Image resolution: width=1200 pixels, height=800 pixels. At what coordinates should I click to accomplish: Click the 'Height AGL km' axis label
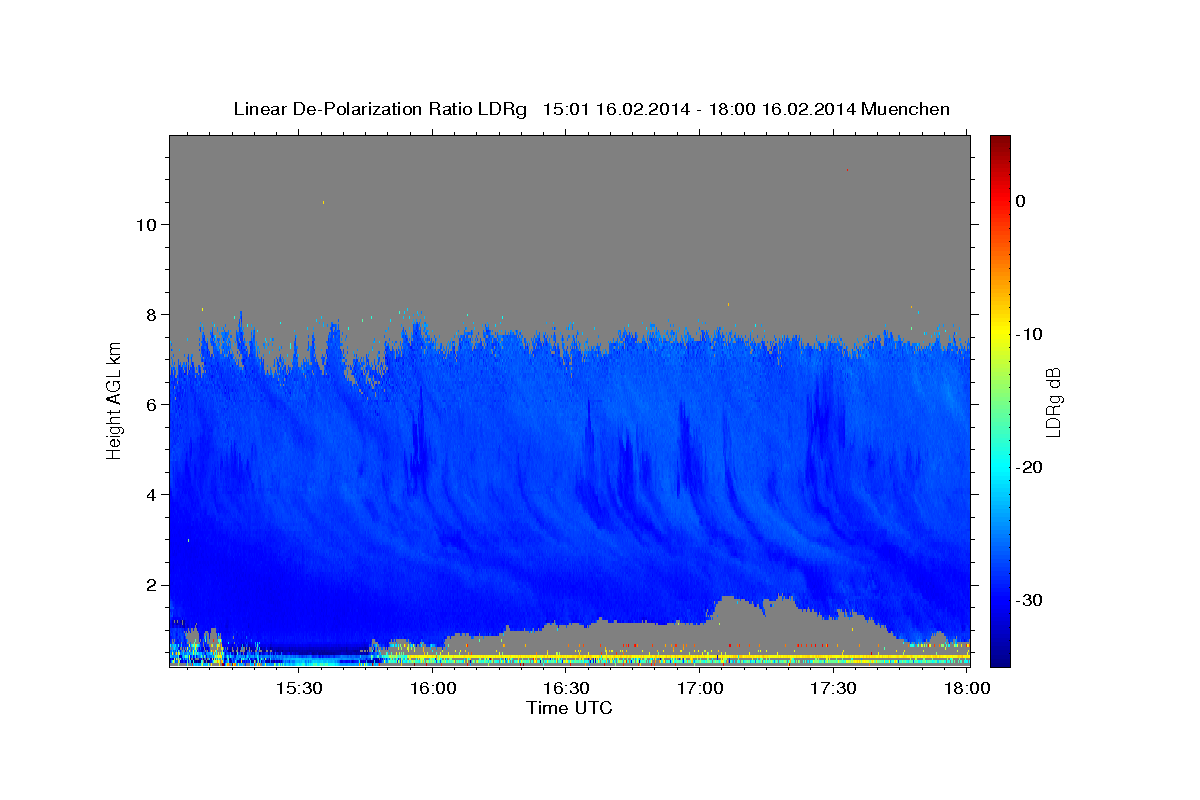pyautogui.click(x=114, y=400)
